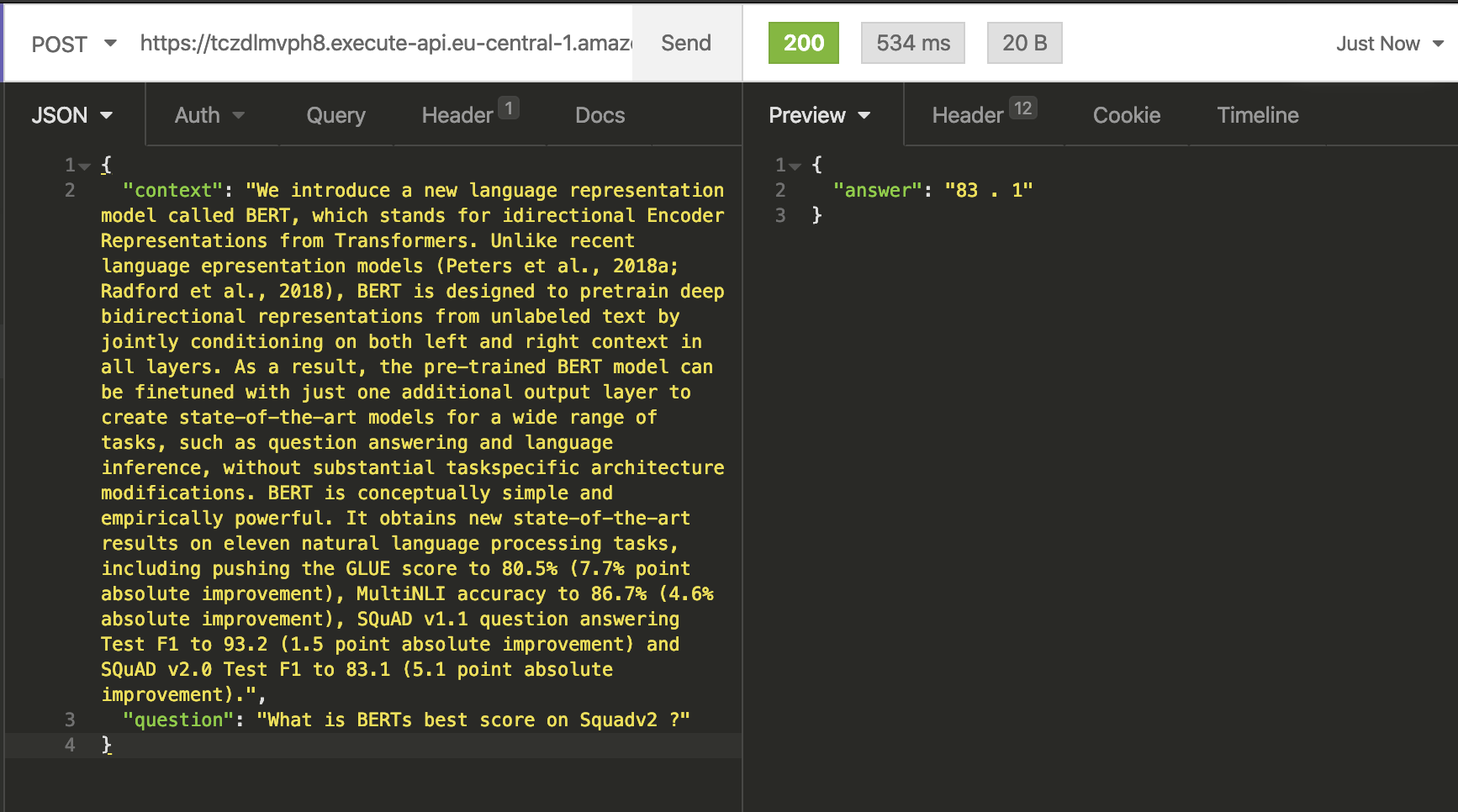Click the "answer" key in the response

877,191
